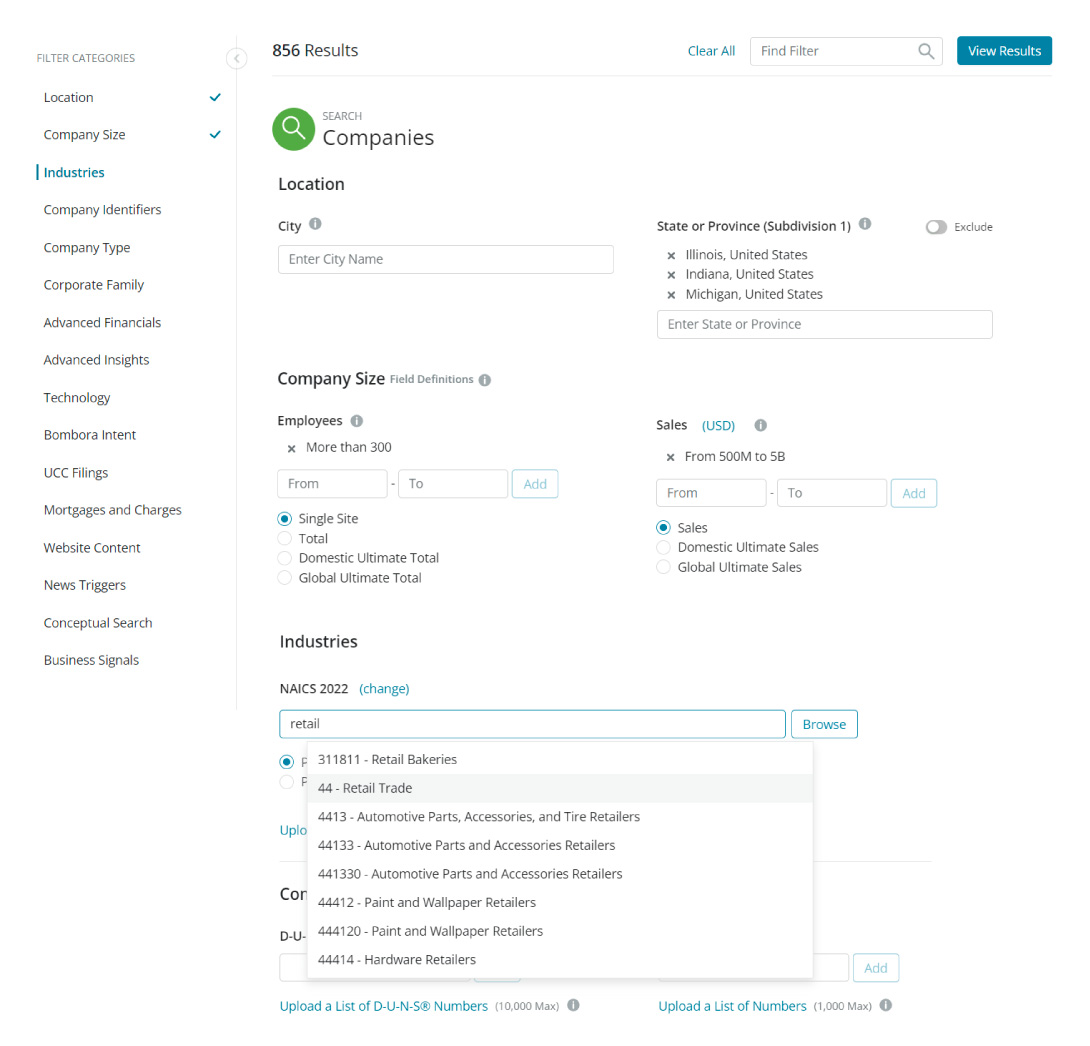The height and width of the screenshot is (1046, 1090).
Task: Toggle the Exclude switch for states
Action: [936, 227]
